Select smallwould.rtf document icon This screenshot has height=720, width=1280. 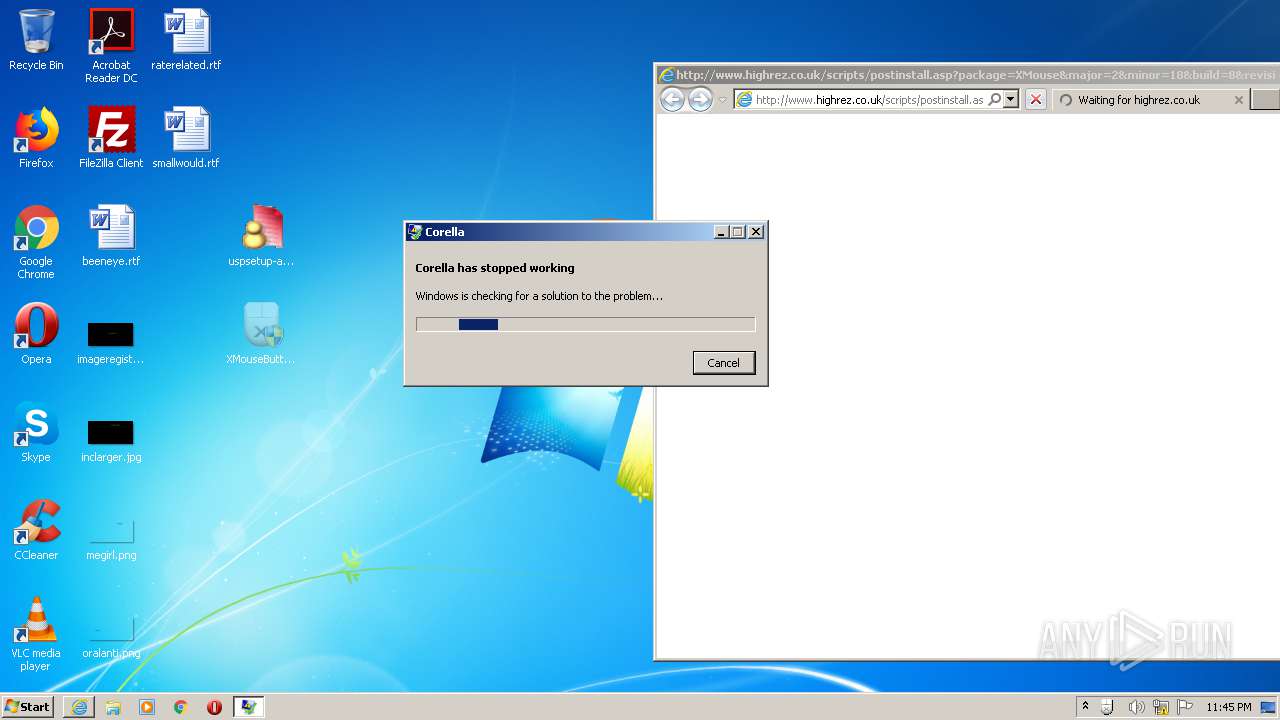coord(186,138)
